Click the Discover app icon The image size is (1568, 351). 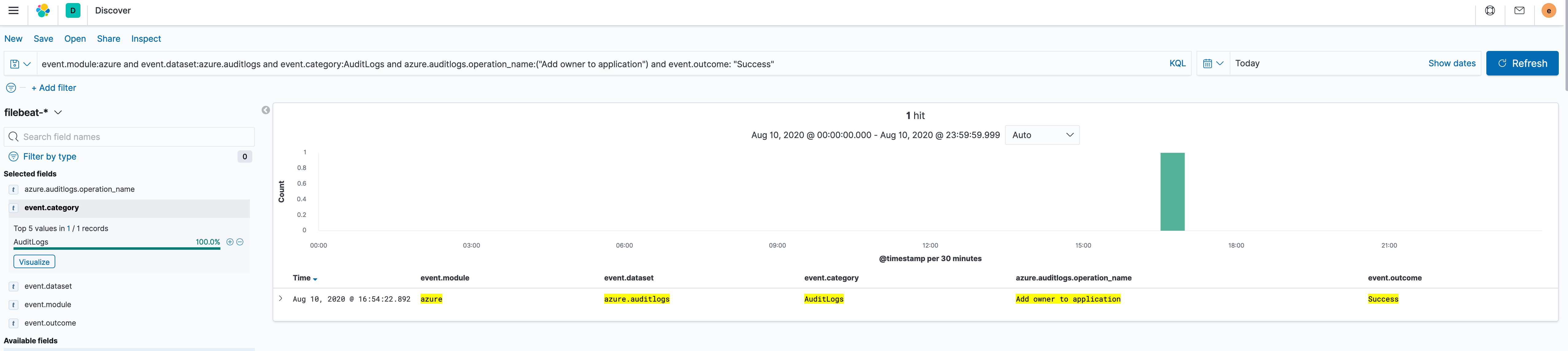point(72,10)
